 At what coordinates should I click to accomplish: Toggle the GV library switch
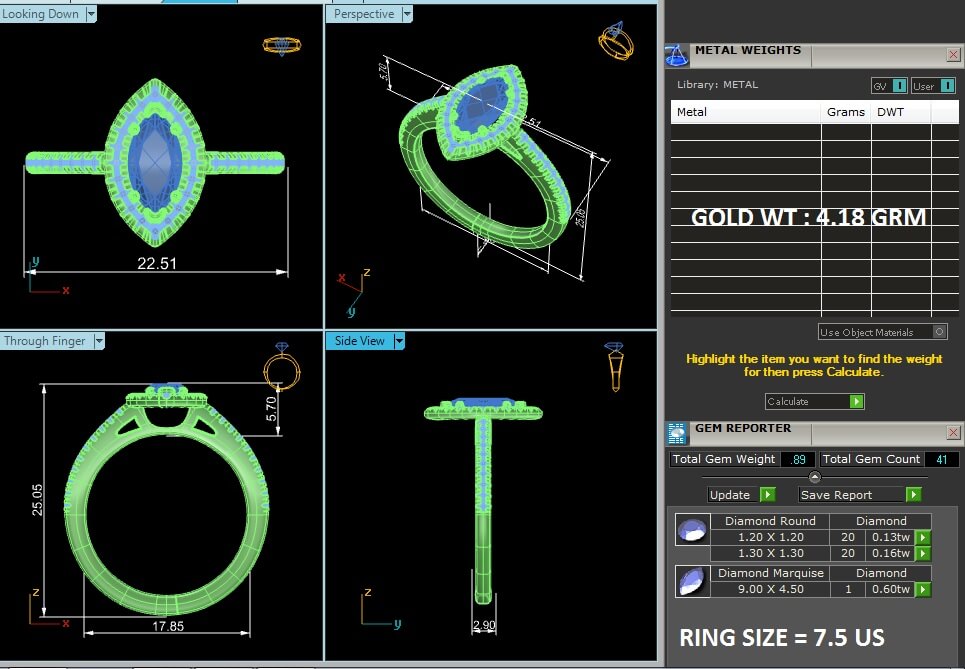tap(889, 86)
